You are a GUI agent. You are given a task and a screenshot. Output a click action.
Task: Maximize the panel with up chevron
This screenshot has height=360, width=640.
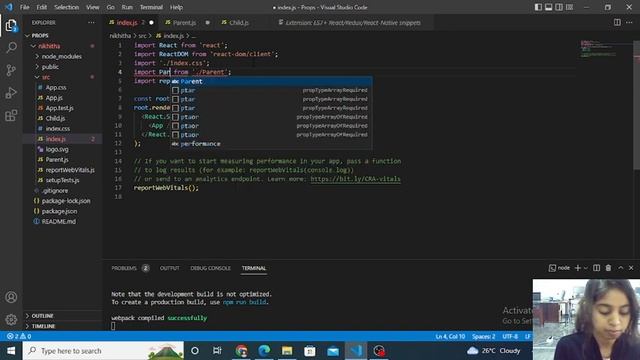pyautogui.click(x=620, y=268)
